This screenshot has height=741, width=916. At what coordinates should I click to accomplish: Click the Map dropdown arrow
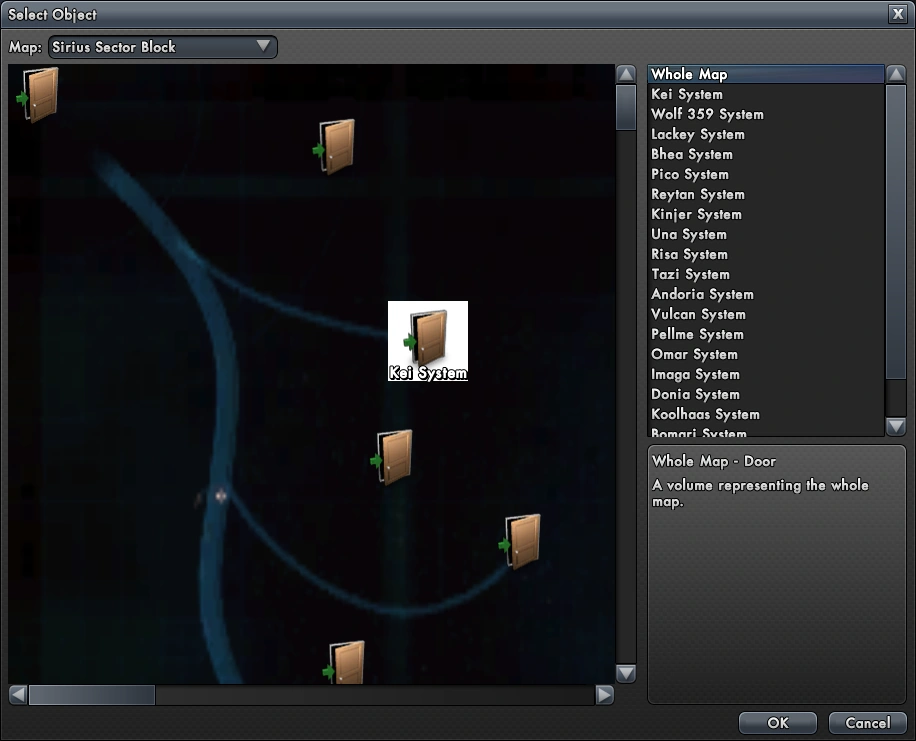point(263,46)
